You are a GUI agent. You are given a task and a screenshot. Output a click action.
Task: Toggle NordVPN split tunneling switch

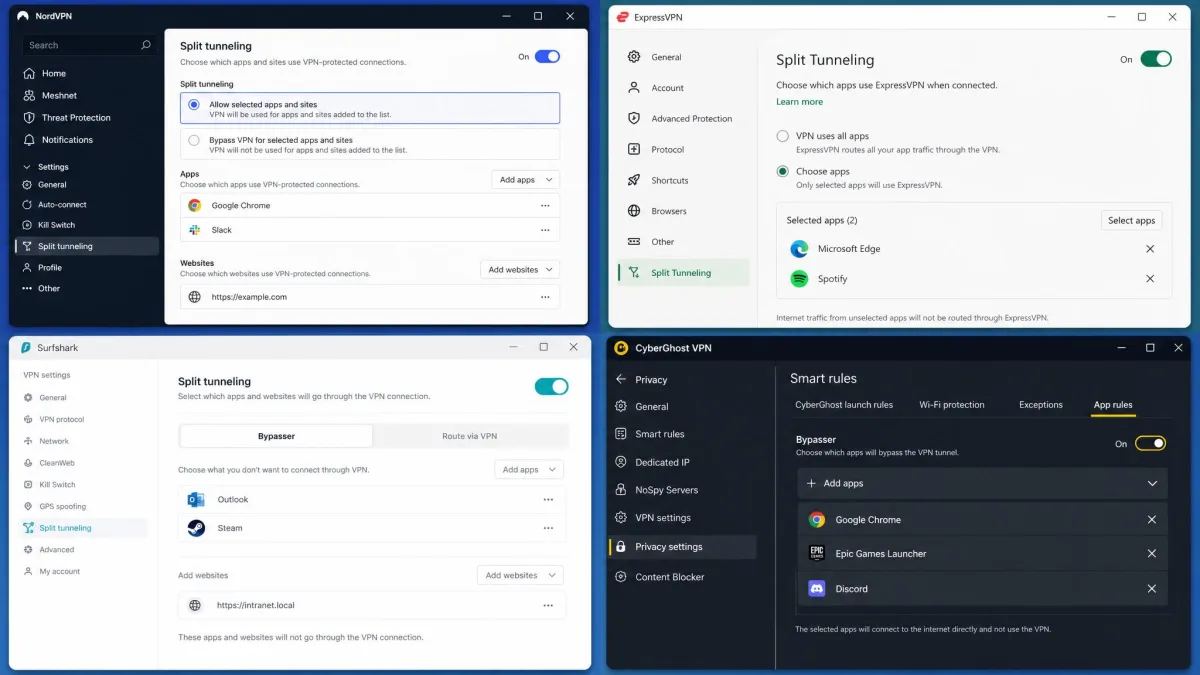547,57
